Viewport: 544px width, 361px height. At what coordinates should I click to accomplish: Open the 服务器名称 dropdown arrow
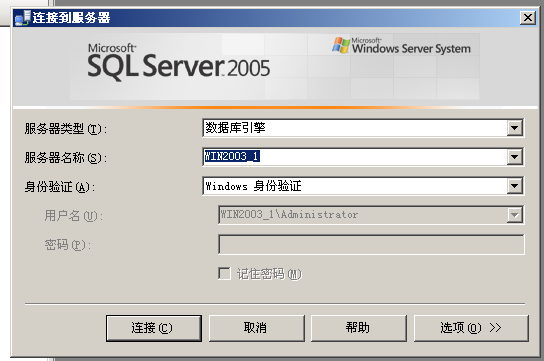[515, 157]
